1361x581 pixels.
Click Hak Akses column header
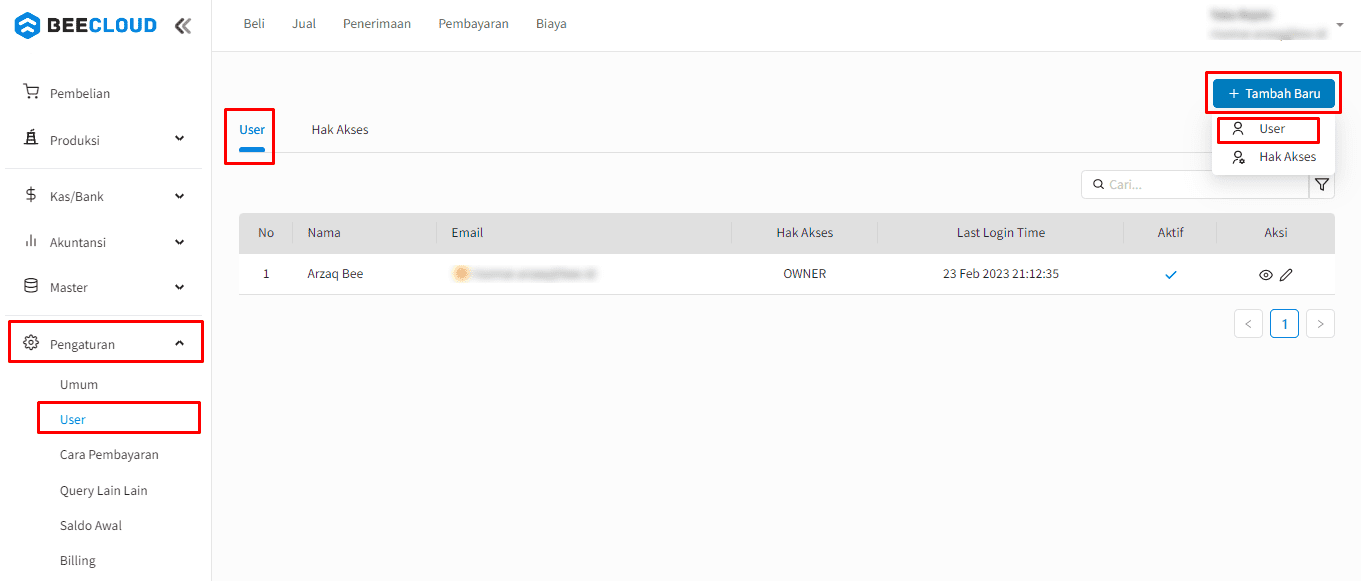click(x=805, y=233)
